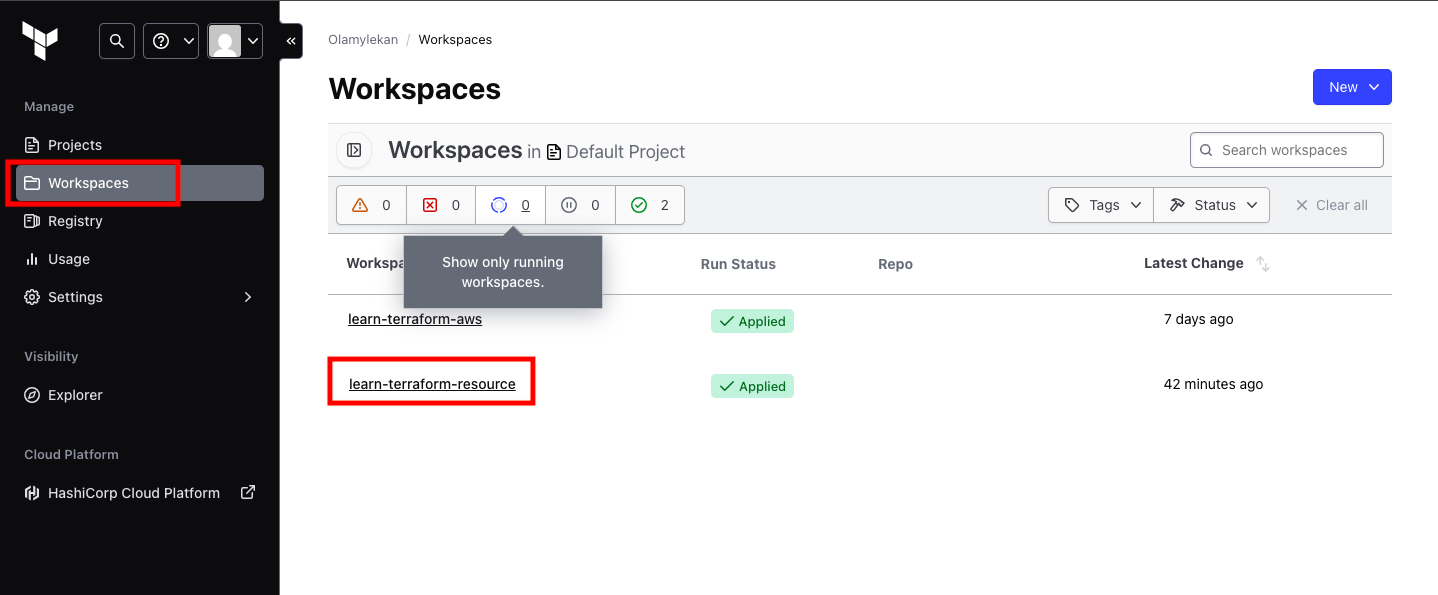The height and width of the screenshot is (595, 1438).
Task: Expand the Settings sidebar item
Action: point(140,297)
